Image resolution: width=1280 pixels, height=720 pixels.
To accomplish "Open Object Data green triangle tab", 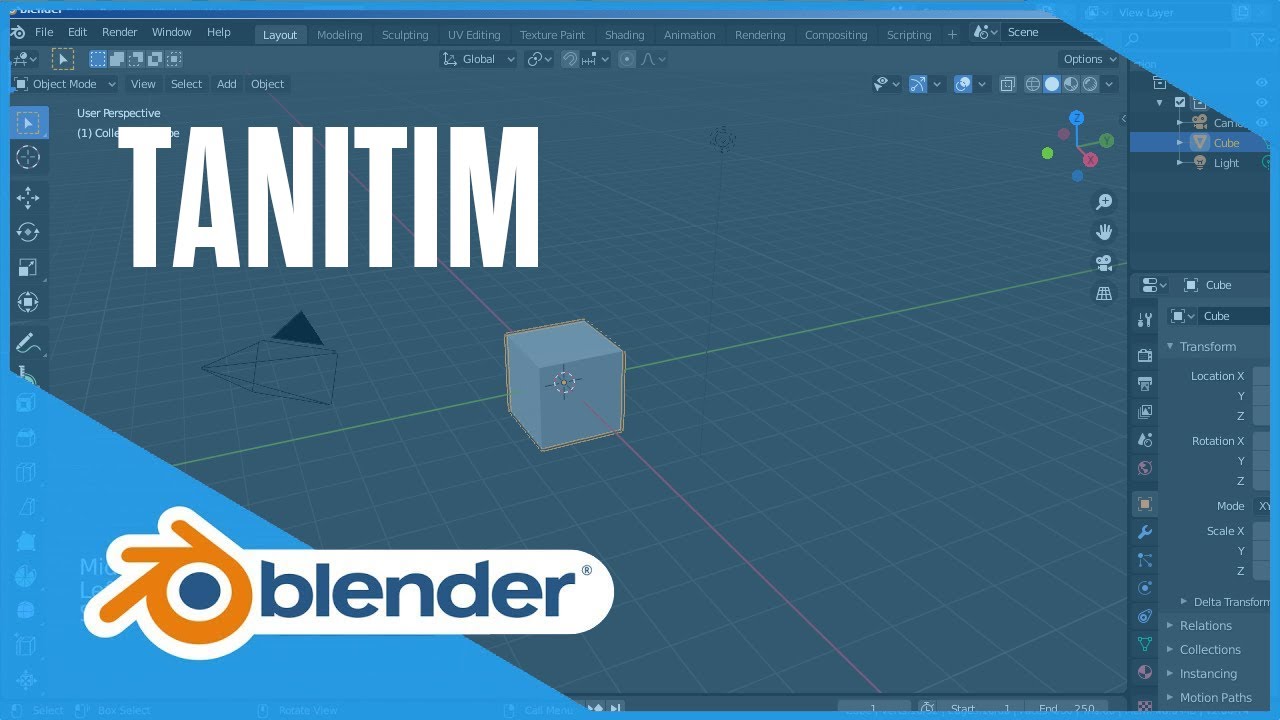I will point(1145,644).
